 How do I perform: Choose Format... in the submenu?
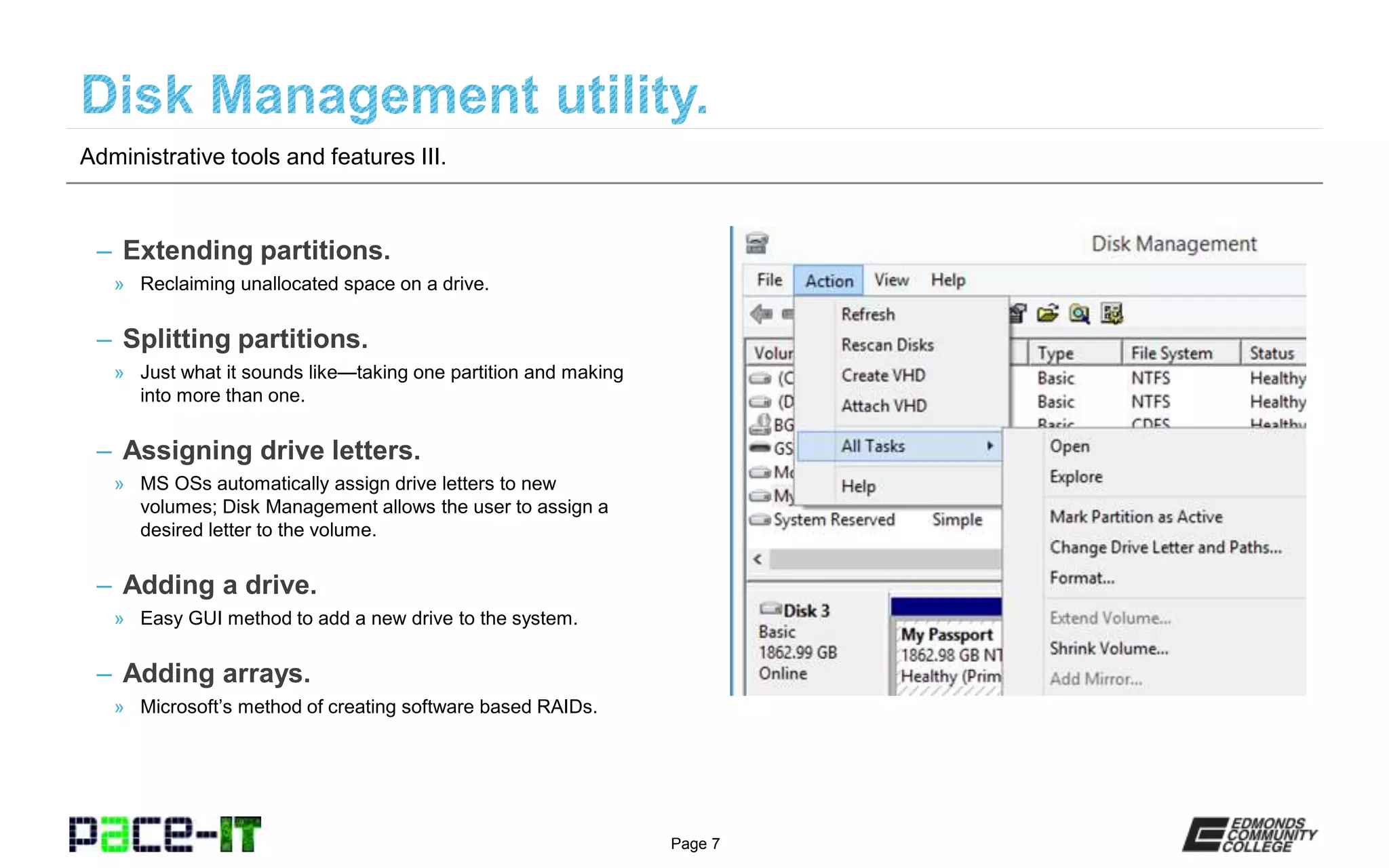(1082, 578)
